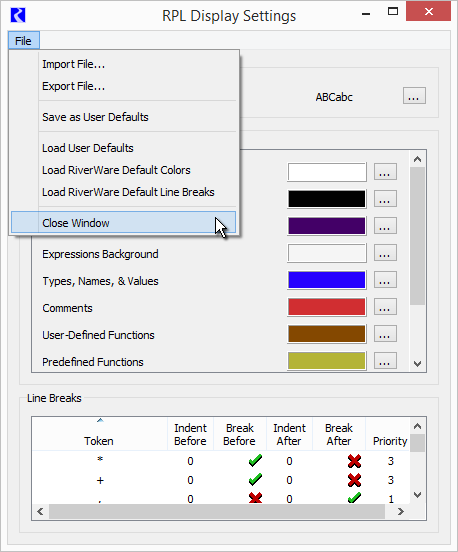
Task: Open ellipsis button for Comments
Action: point(385,307)
